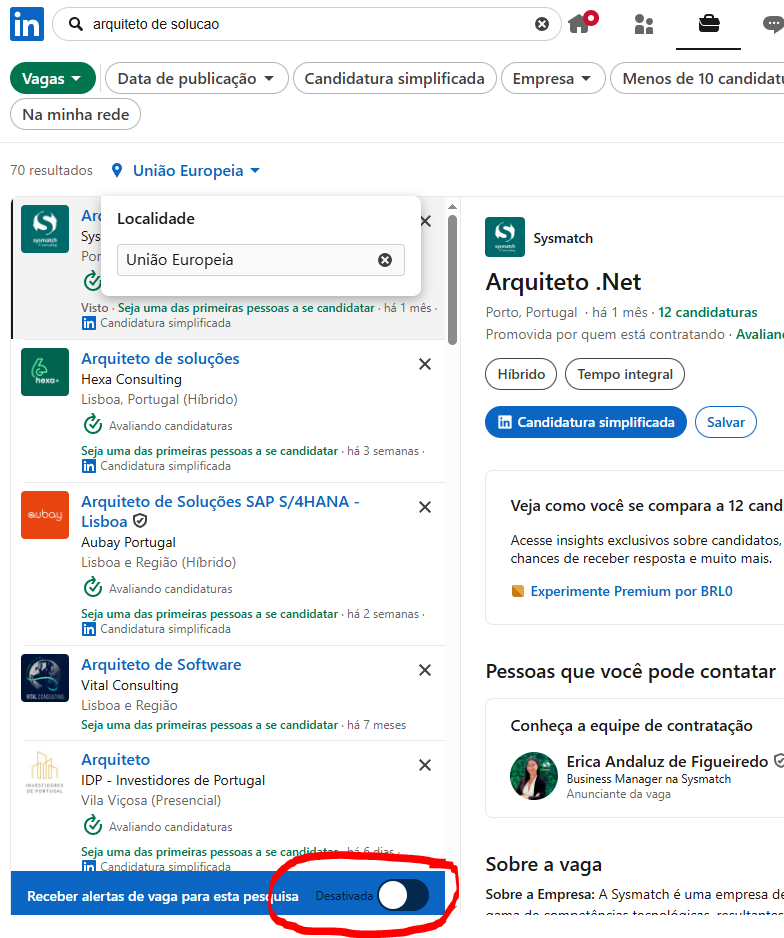
Task: Open the My Network people icon
Action: coord(644,24)
